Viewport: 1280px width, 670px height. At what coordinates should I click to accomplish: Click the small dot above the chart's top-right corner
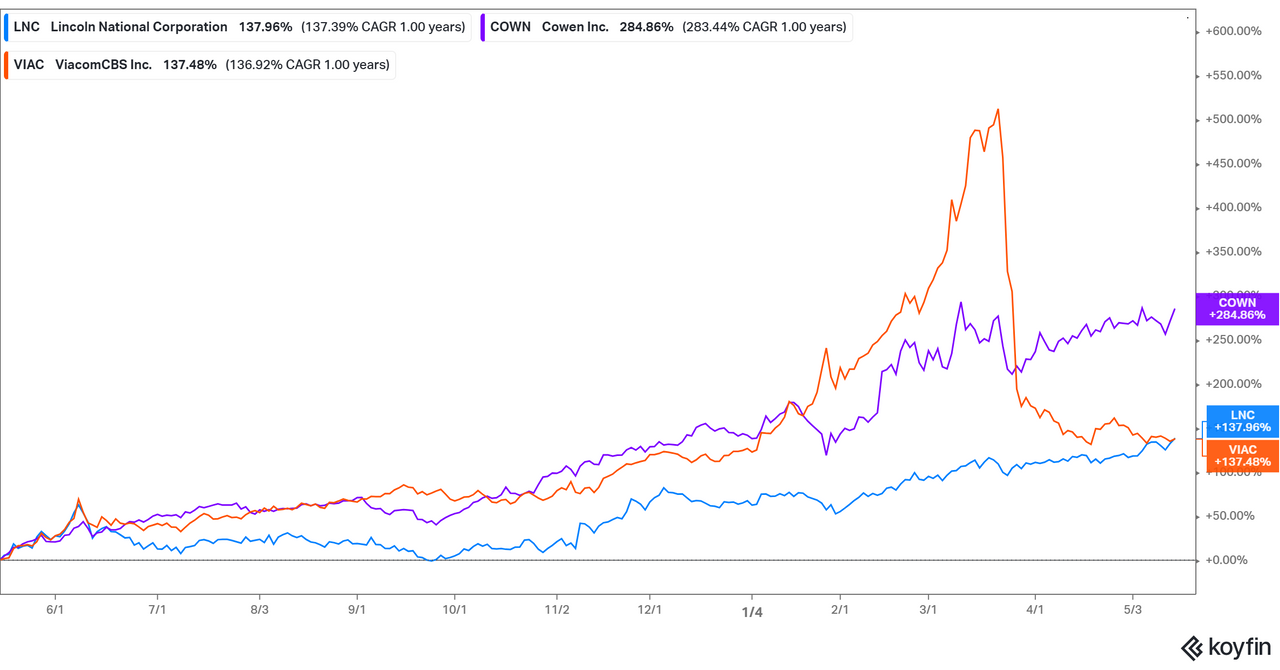(1186, 16)
